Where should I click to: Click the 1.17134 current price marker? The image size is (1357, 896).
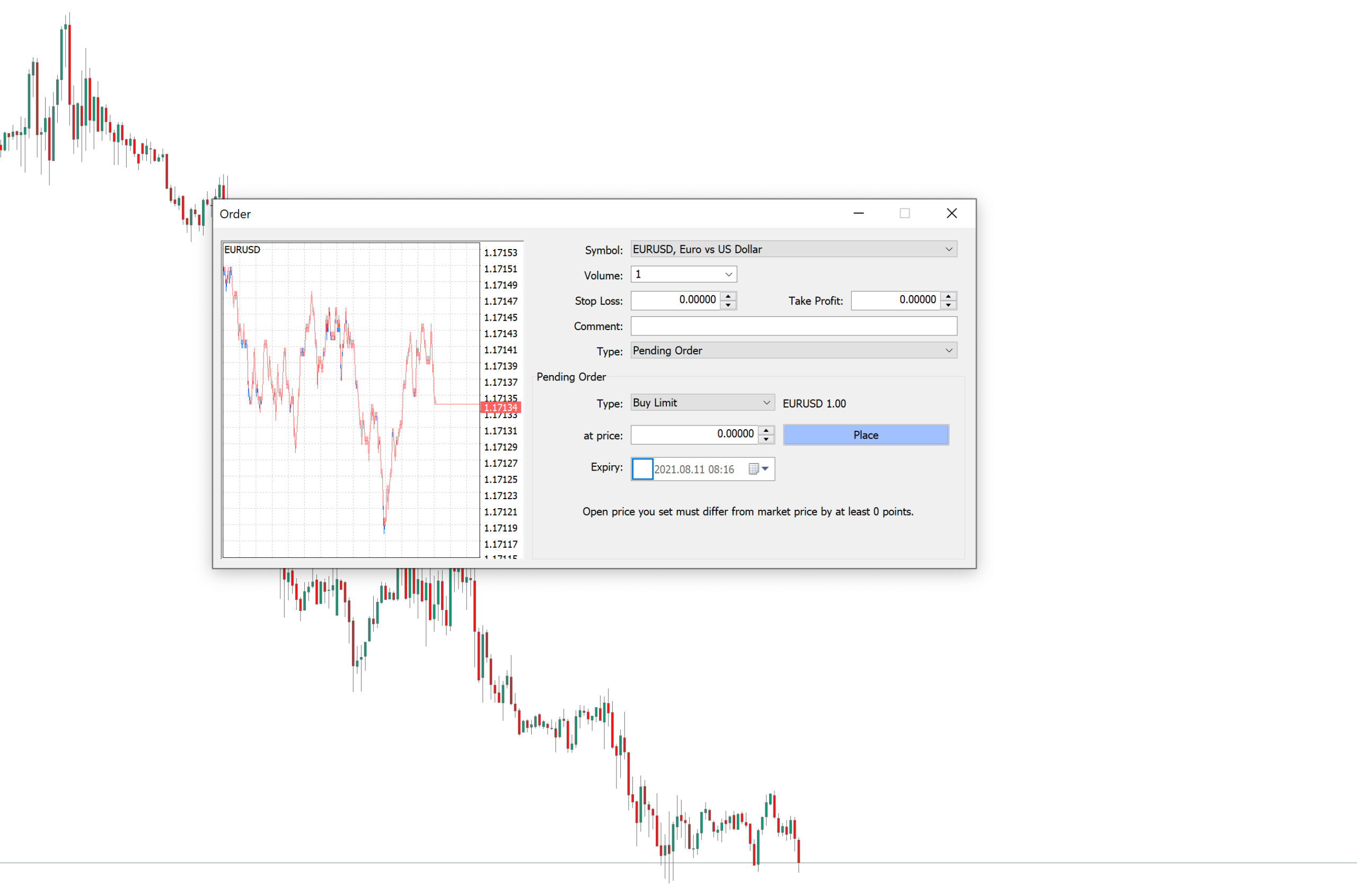coord(501,407)
